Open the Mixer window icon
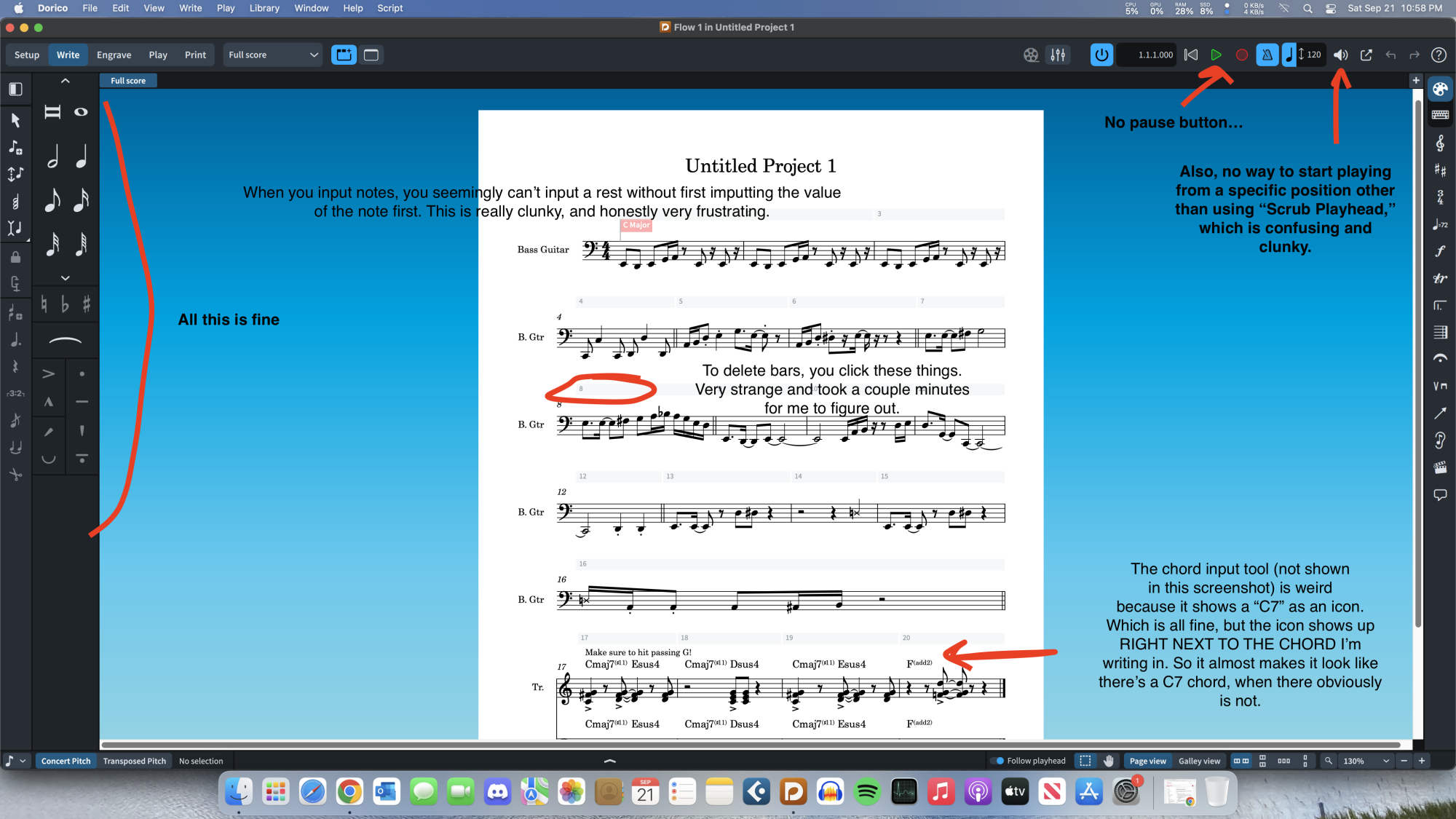 [1058, 55]
